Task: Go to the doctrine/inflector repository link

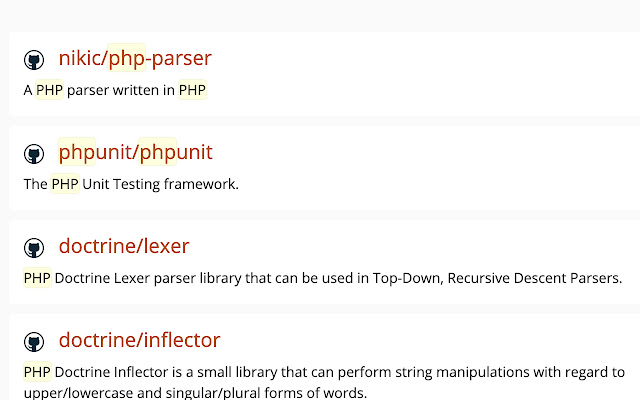Action: click(139, 340)
